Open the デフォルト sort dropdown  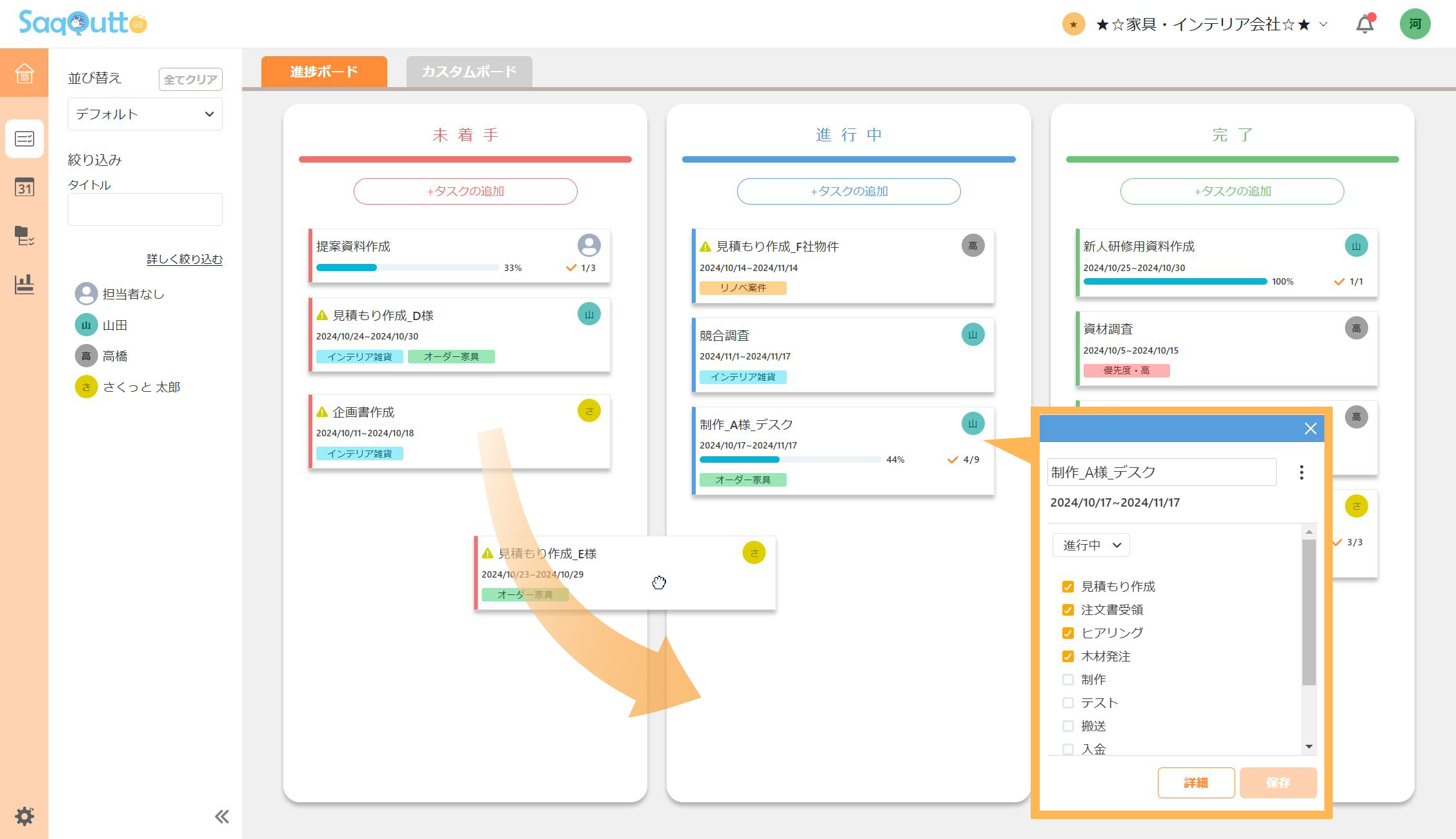point(145,114)
